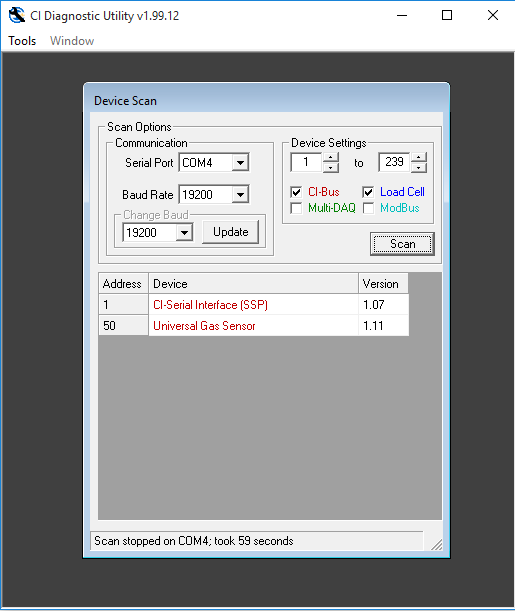Close the CI Diagnostic Utility window
This screenshot has width=515, height=611.
click(493, 16)
